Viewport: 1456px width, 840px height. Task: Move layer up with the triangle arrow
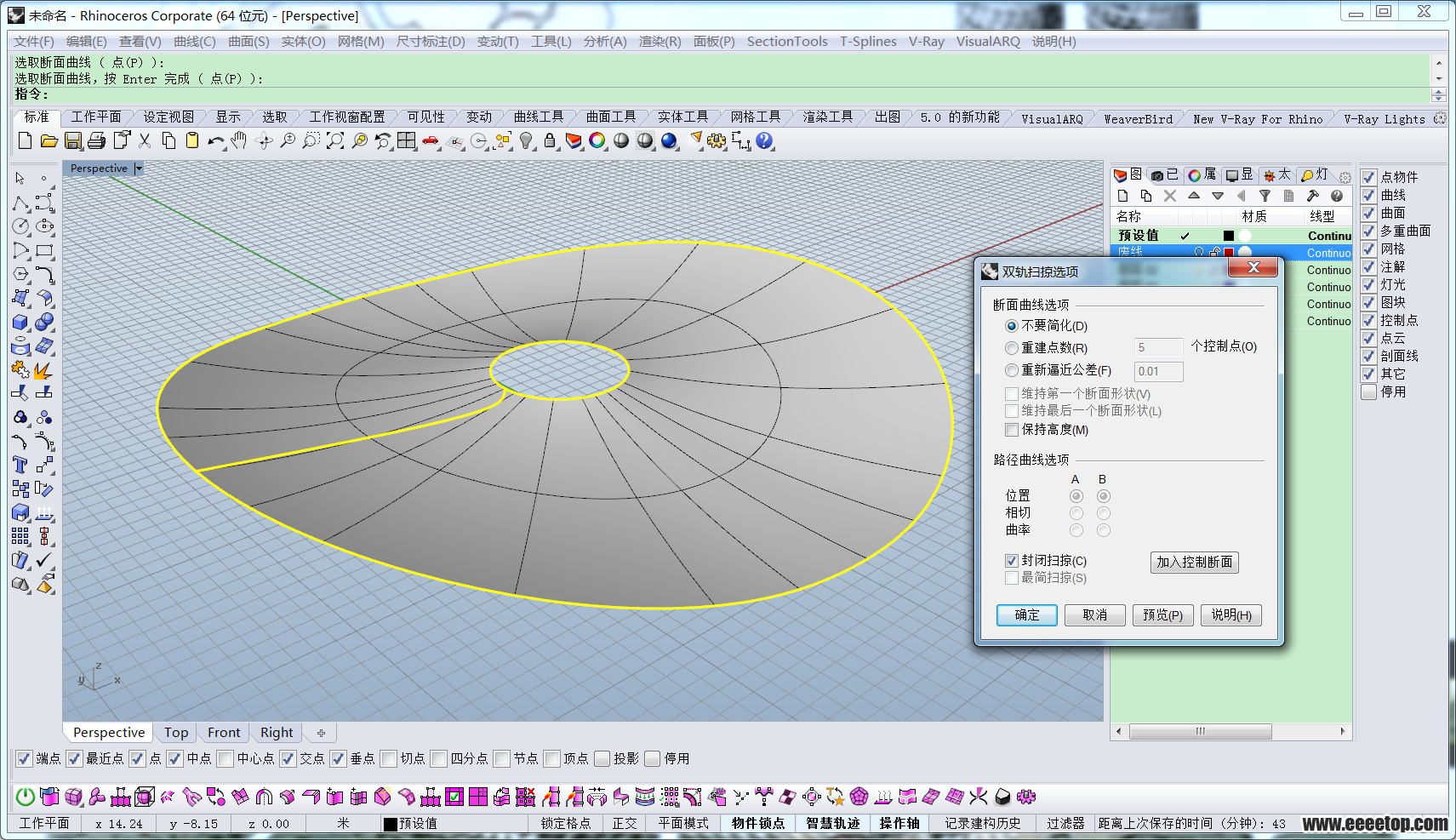click(1194, 196)
